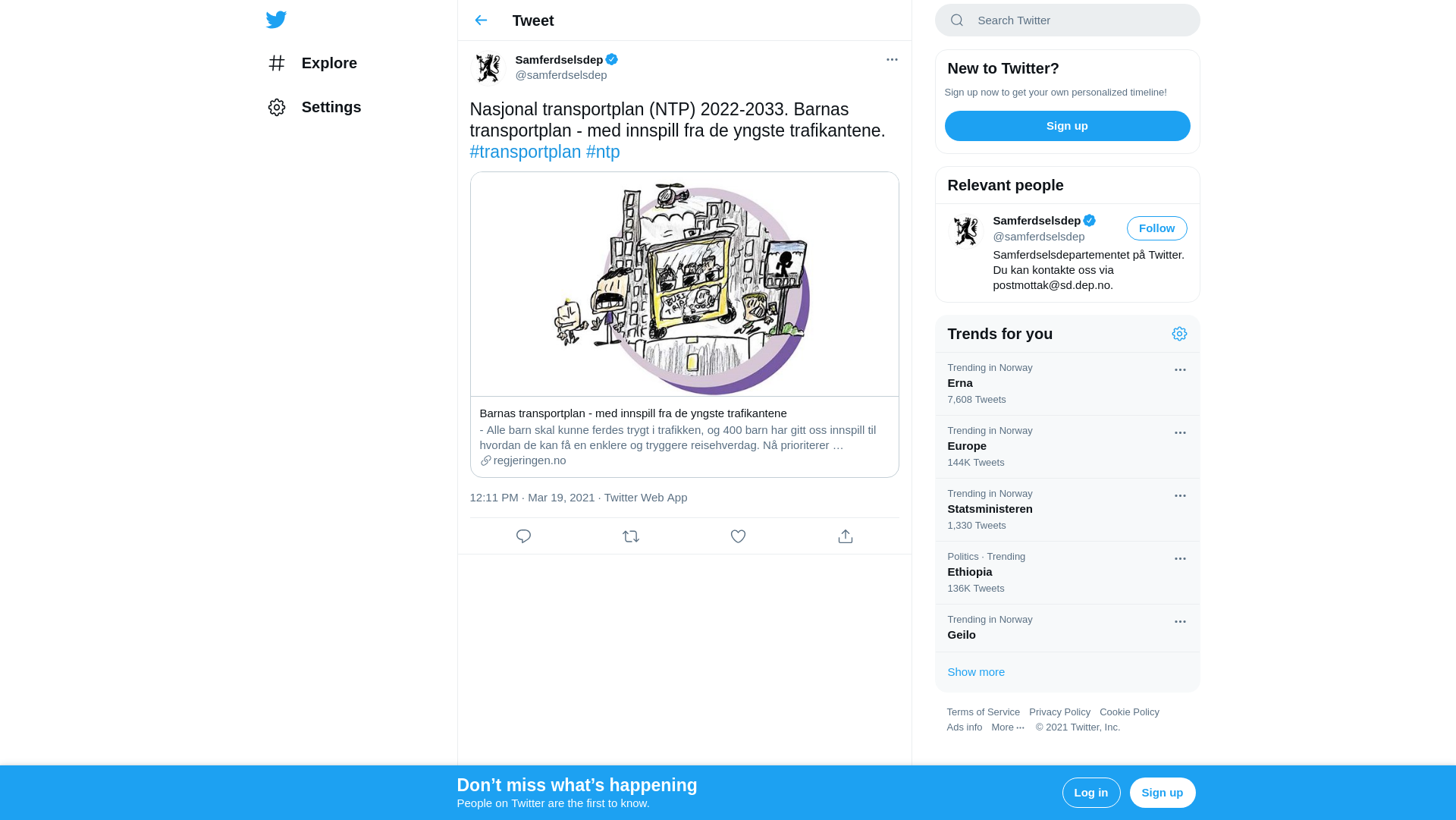Screen dimensions: 1456x820
Task: Follow the Samferdselsdep account
Action: click(1156, 228)
